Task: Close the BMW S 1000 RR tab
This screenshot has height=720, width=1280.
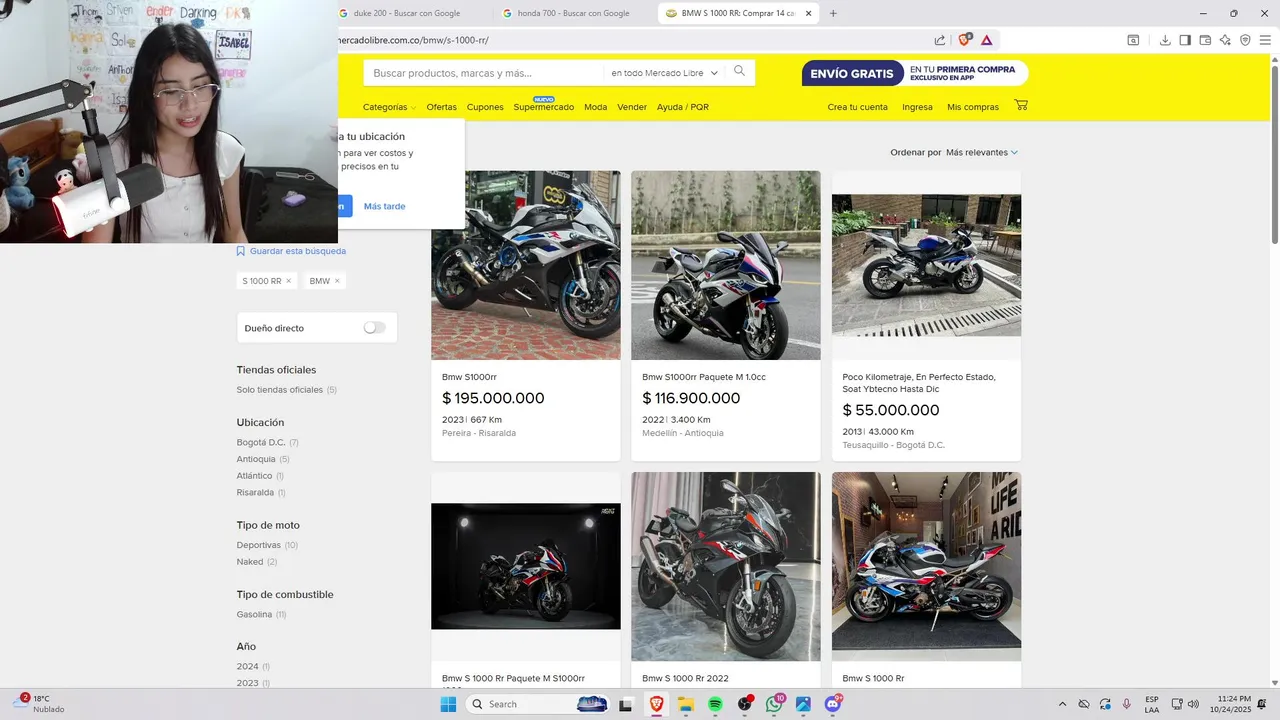Action: coord(808,13)
